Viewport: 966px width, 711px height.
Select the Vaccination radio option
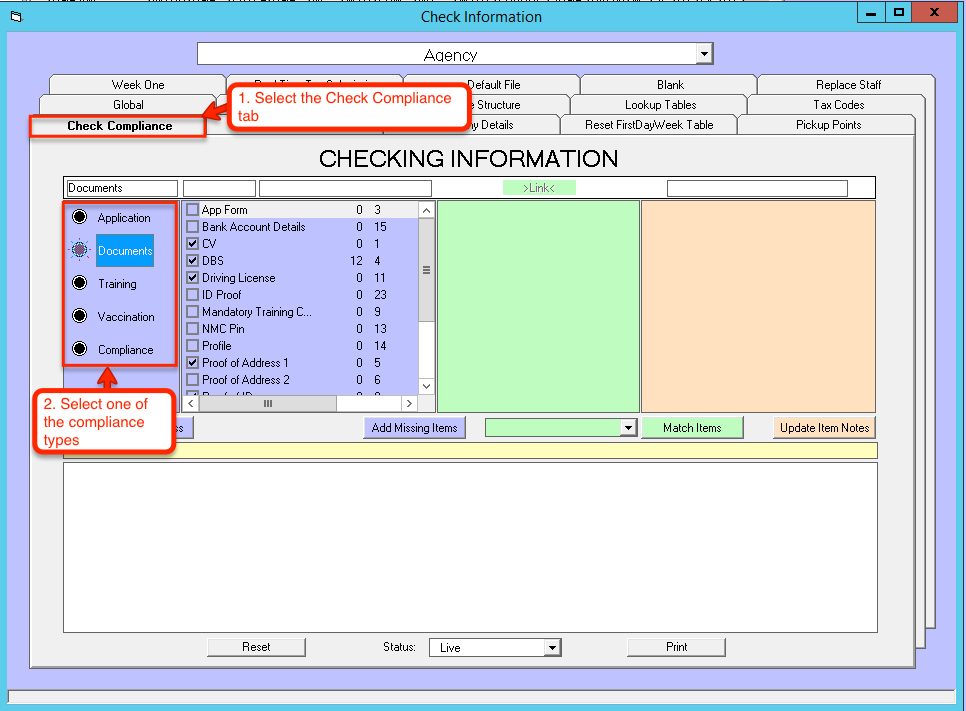pyautogui.click(x=80, y=317)
